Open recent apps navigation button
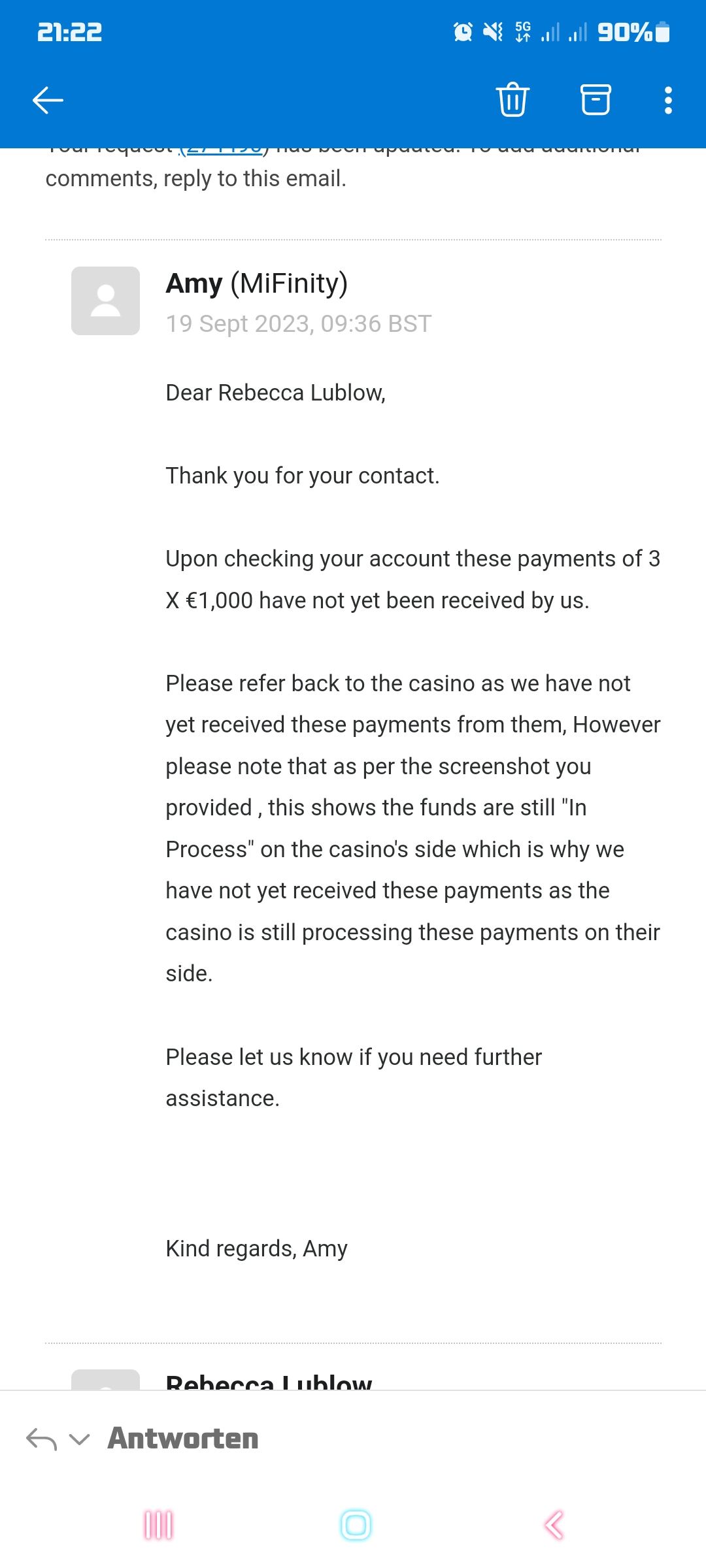Viewport: 706px width, 1568px height. (158, 1526)
